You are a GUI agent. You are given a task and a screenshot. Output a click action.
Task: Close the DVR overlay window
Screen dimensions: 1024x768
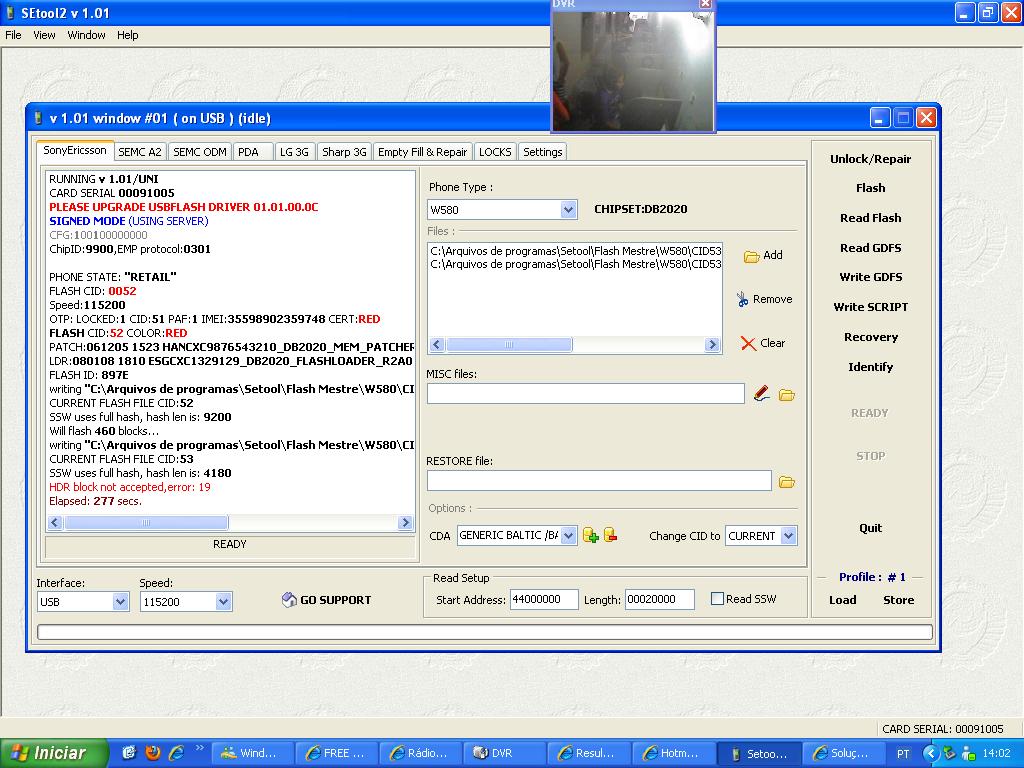pyautogui.click(x=705, y=4)
